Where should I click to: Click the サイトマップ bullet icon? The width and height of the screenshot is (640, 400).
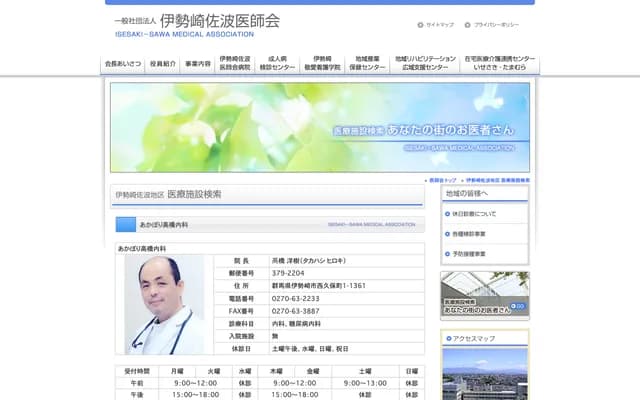(420, 25)
